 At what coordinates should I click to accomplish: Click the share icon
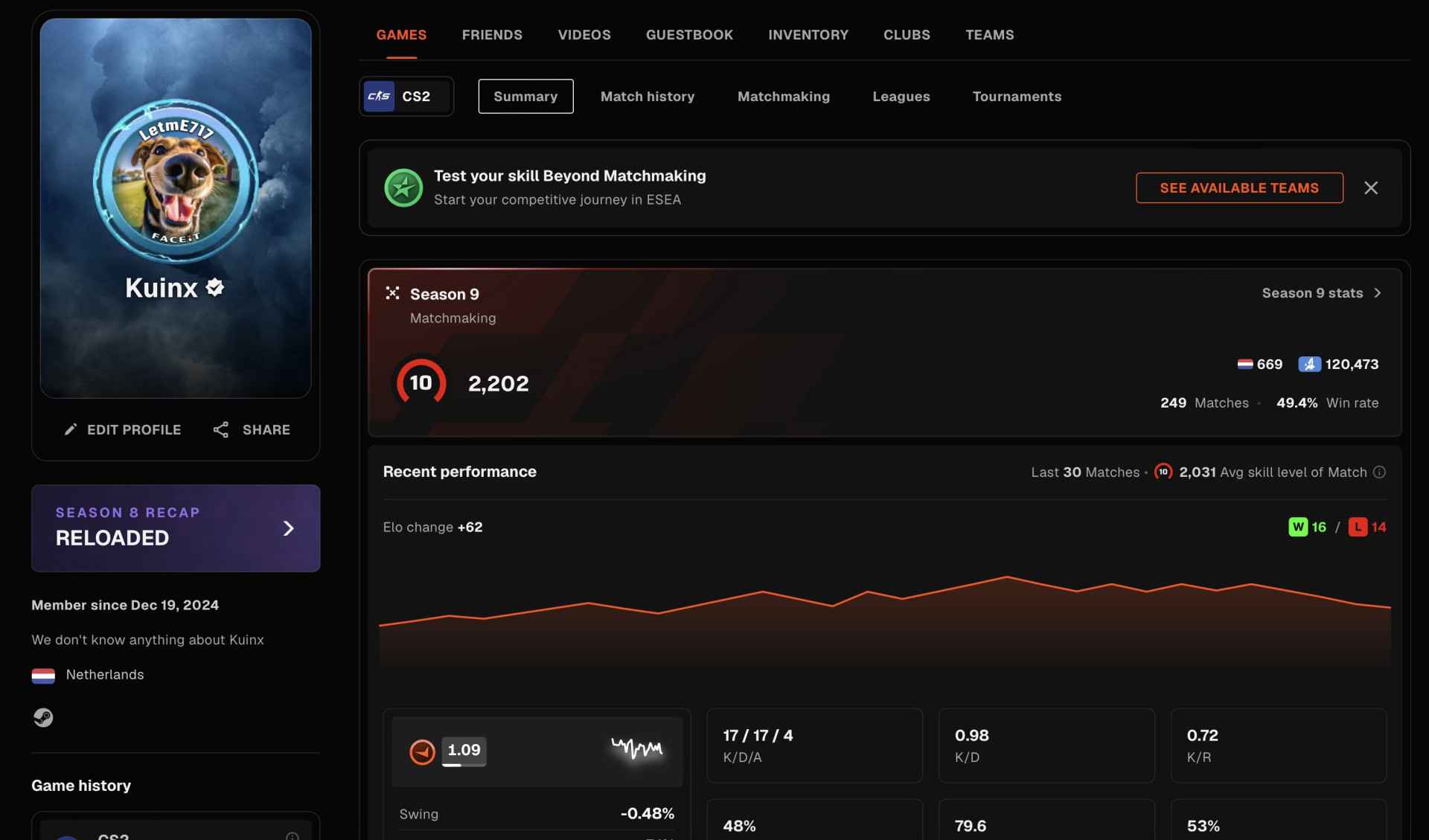pos(221,429)
